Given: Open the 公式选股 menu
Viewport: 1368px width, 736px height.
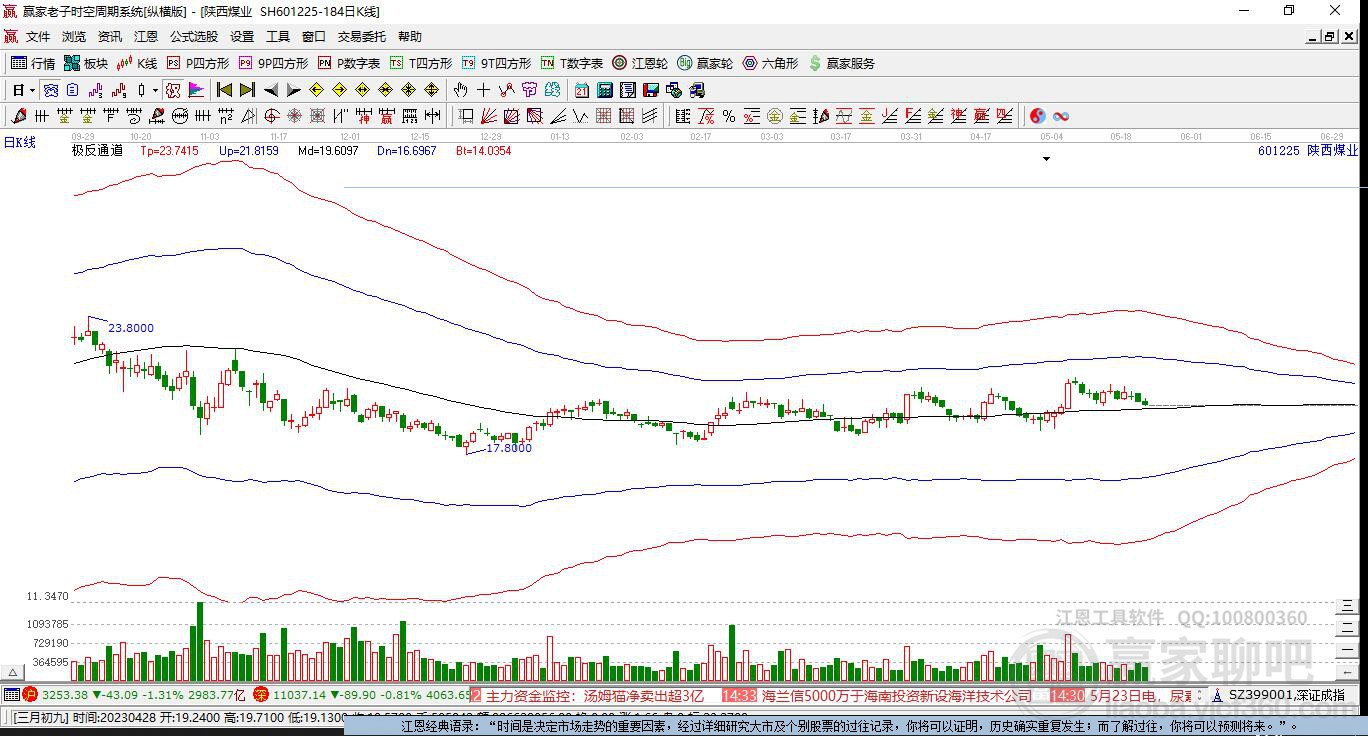Looking at the screenshot, I should pyautogui.click(x=193, y=36).
